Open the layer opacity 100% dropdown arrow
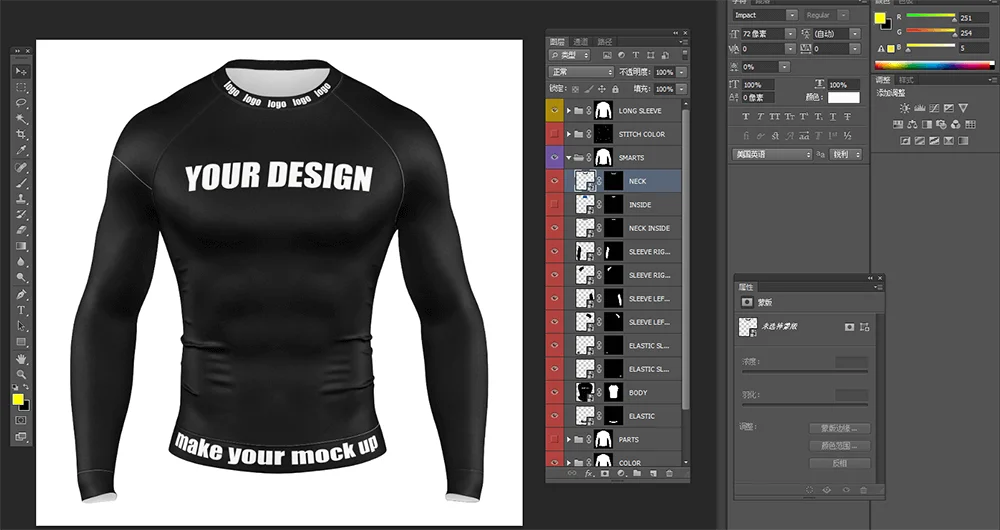This screenshot has width=1000, height=530. pyautogui.click(x=682, y=72)
